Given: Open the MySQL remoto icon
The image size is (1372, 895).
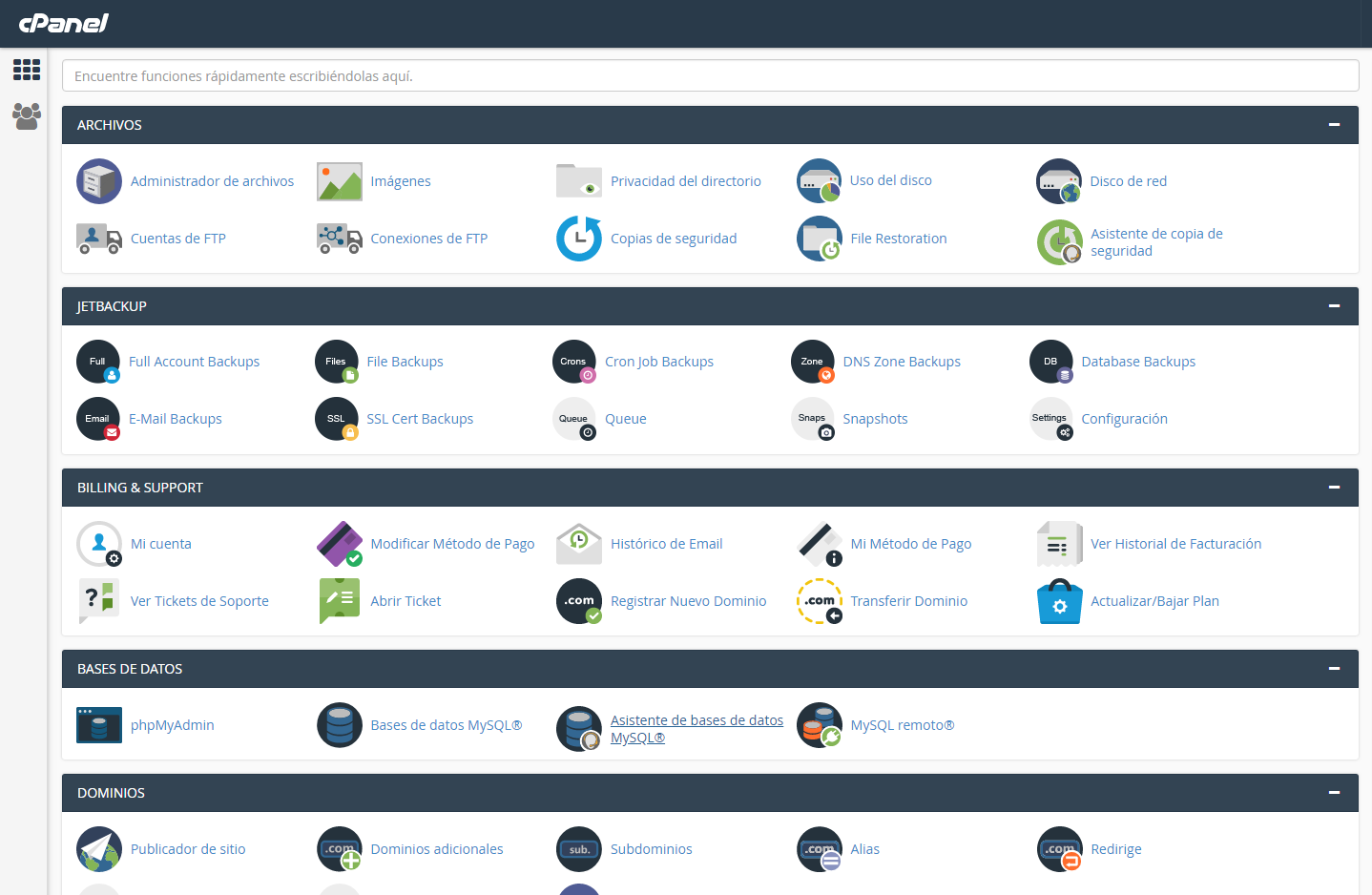Looking at the screenshot, I should 820,725.
